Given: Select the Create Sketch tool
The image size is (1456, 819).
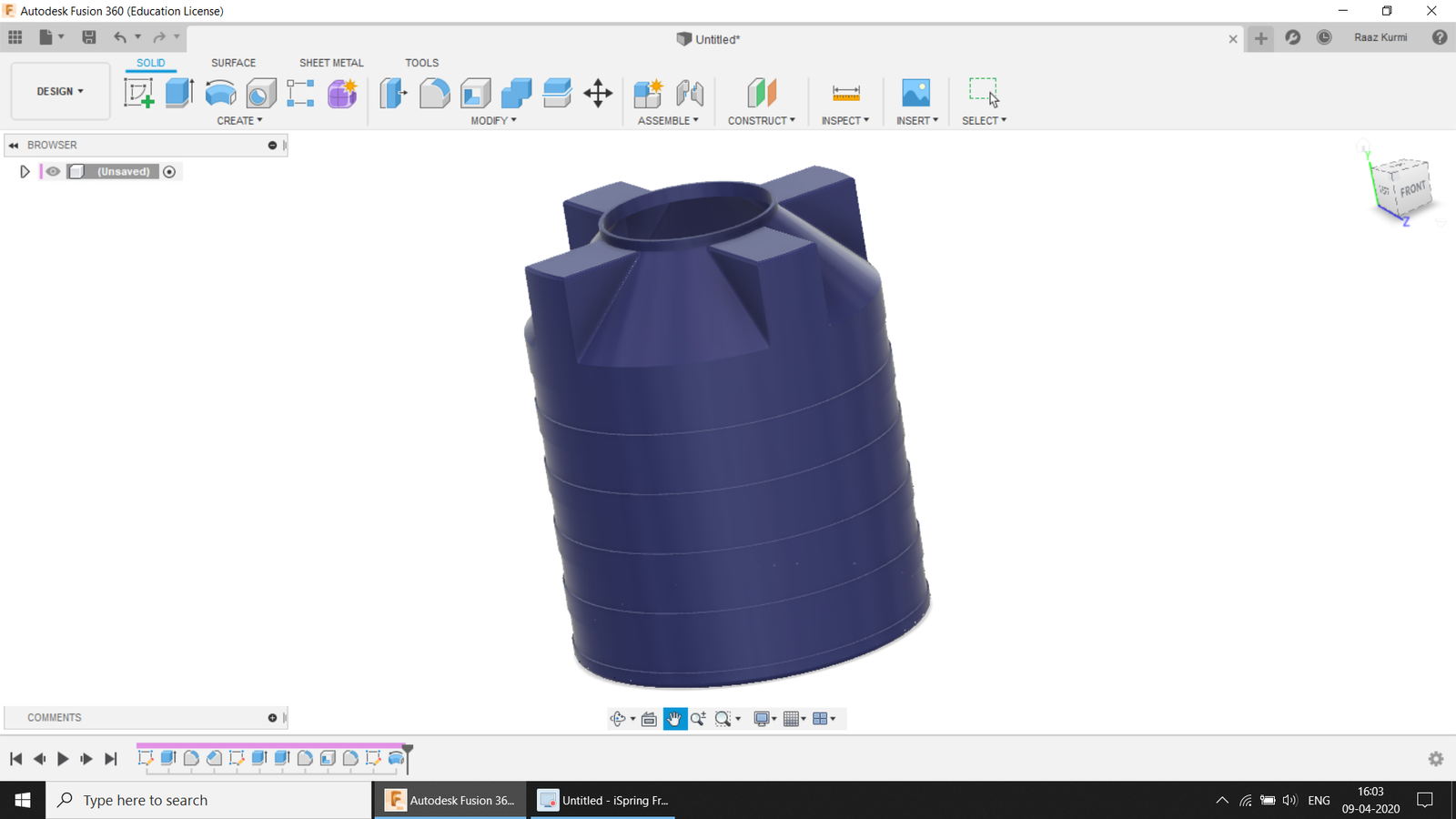Looking at the screenshot, I should click(139, 93).
